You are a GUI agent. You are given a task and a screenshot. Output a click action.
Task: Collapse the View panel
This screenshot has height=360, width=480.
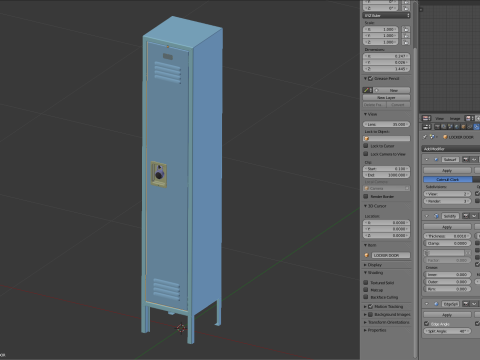coord(366,114)
